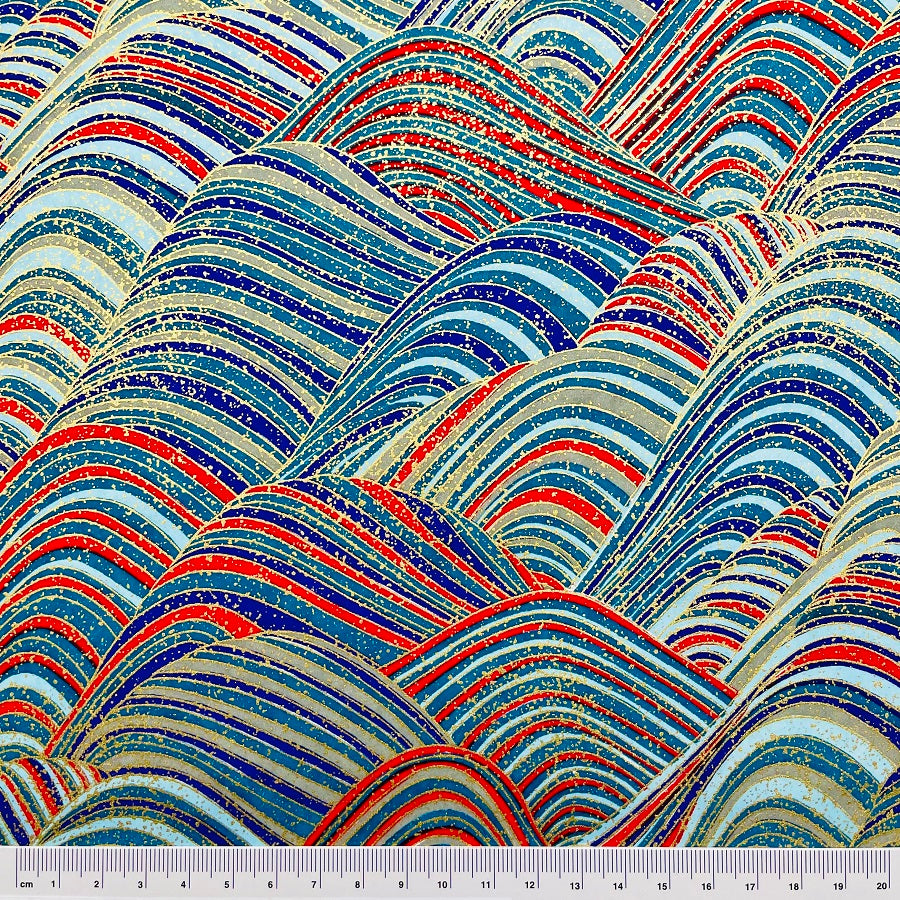Click the number 1 on the ruler
Viewport: 900px width, 900px height.
coord(53,884)
